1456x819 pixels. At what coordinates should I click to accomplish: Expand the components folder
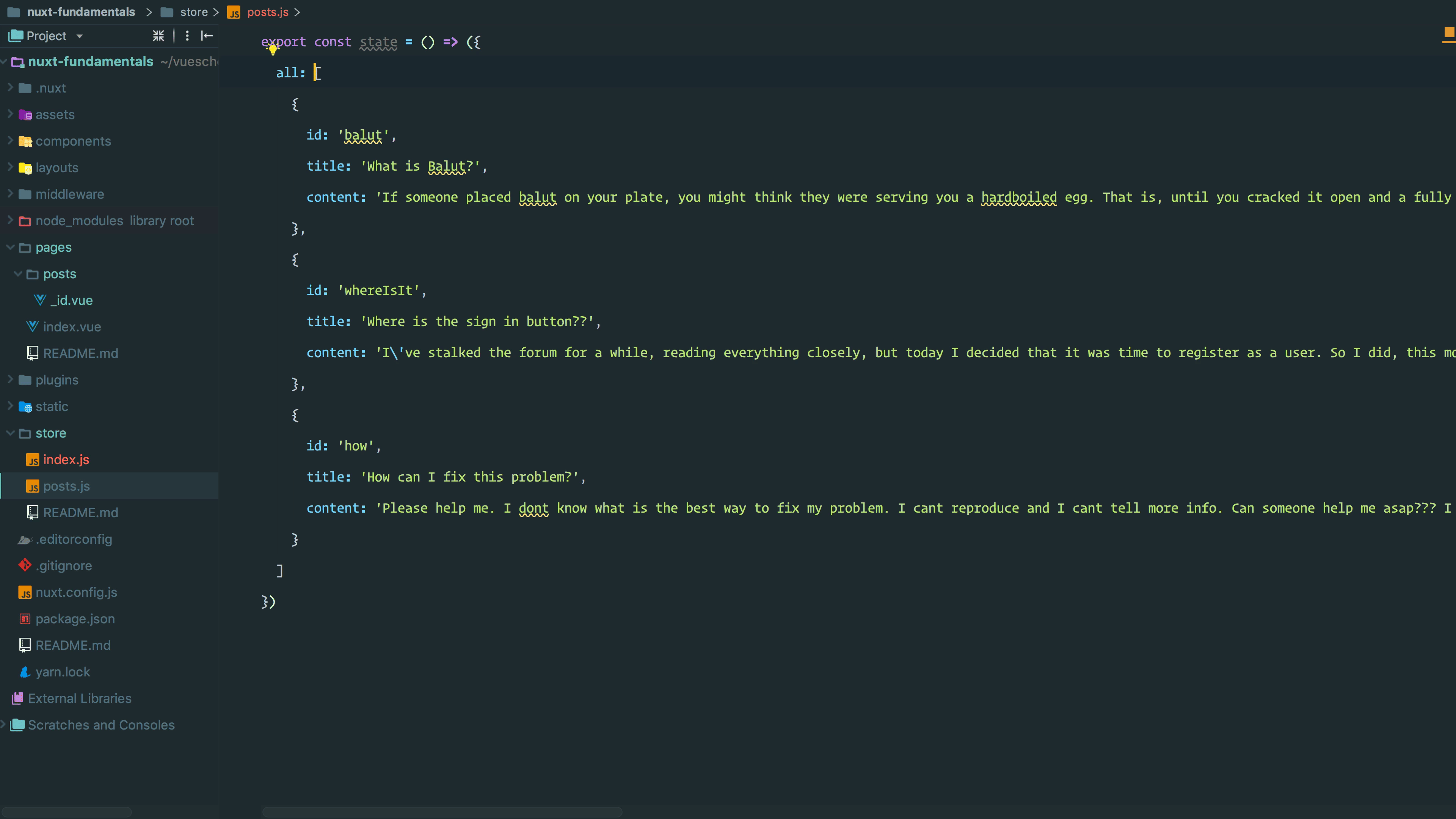(x=10, y=141)
